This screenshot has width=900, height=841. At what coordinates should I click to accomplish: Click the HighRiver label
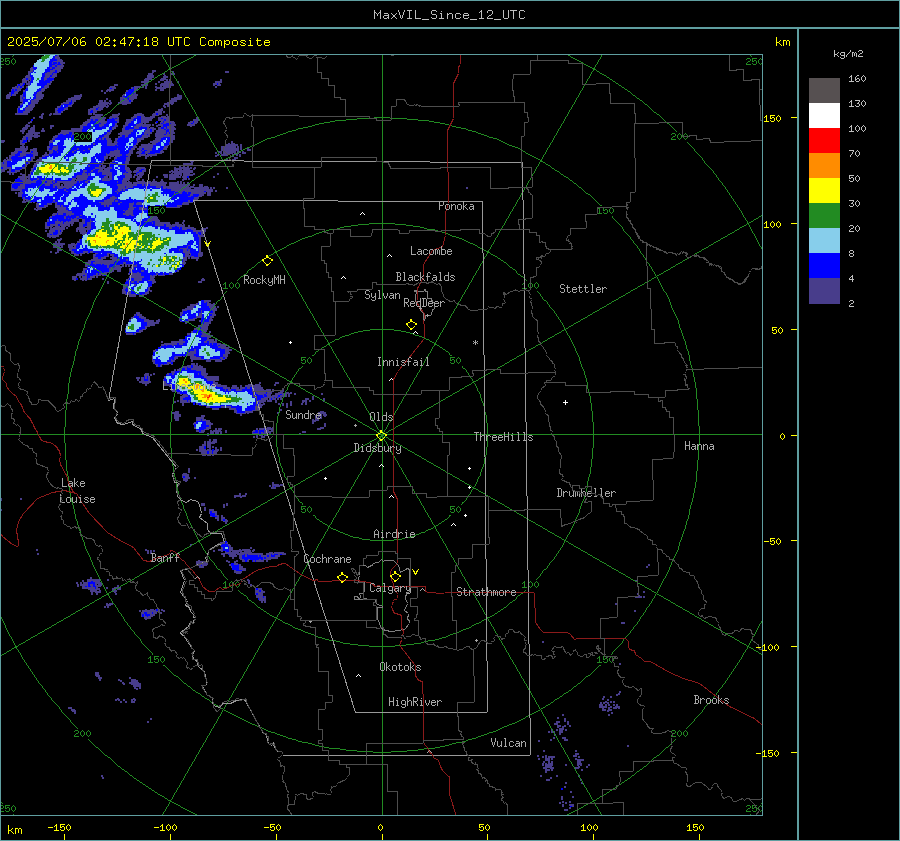pos(415,702)
